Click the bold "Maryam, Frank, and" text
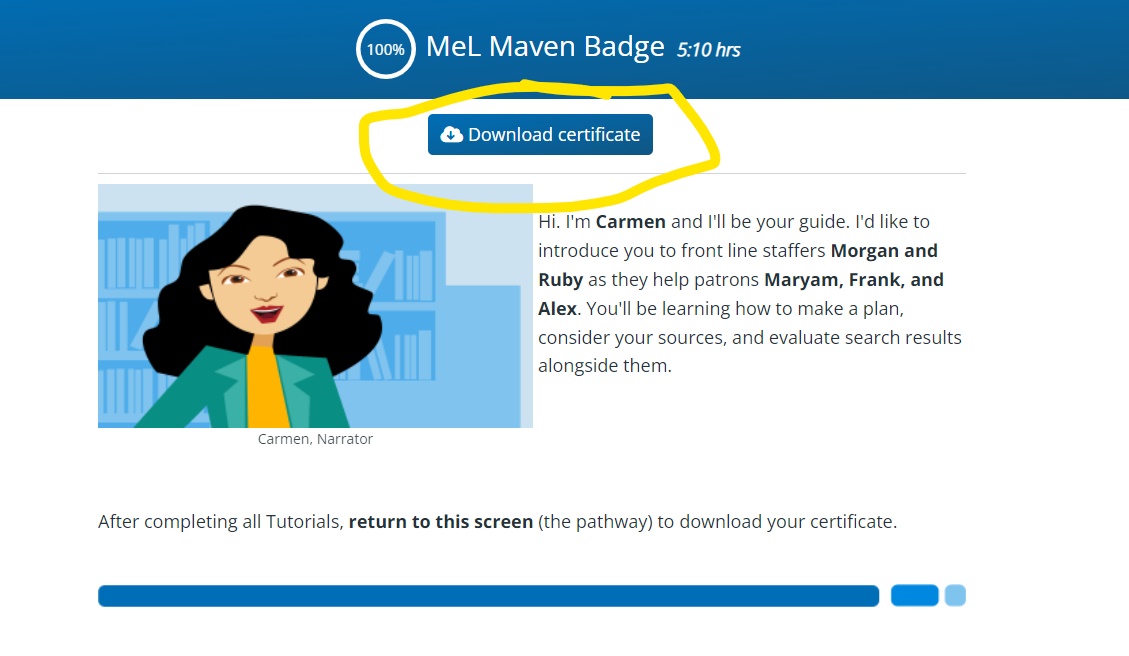The width and height of the screenshot is (1129, 656). (853, 279)
